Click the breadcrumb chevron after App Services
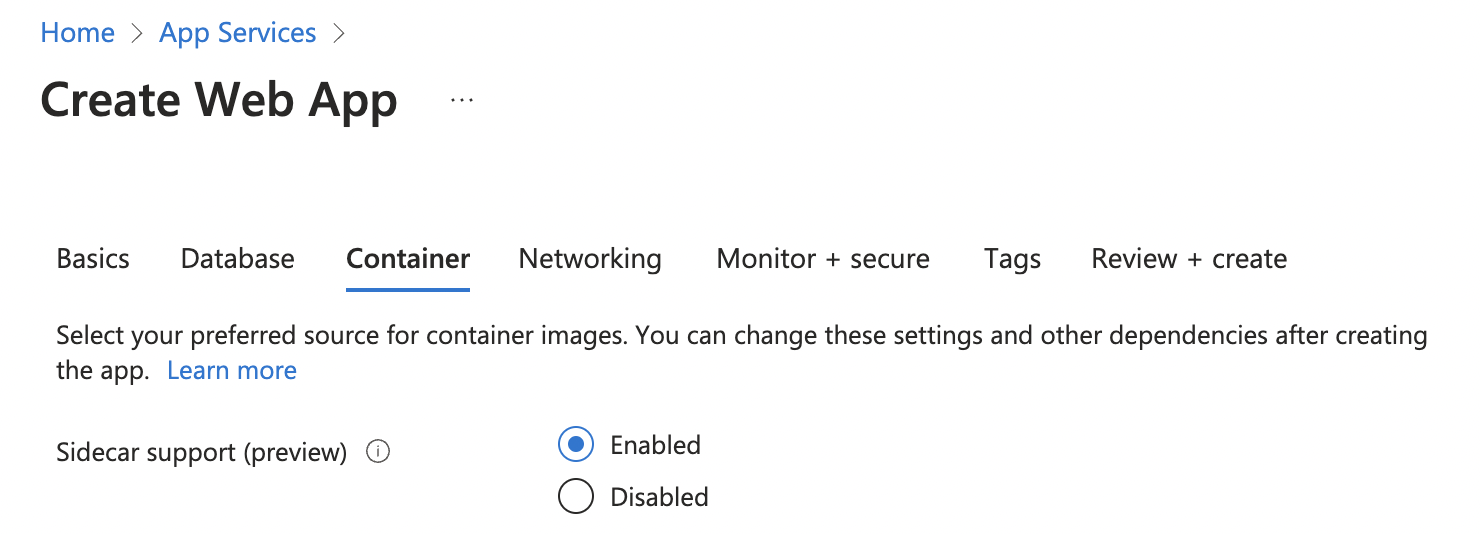The height and width of the screenshot is (534, 1480). coord(338,33)
